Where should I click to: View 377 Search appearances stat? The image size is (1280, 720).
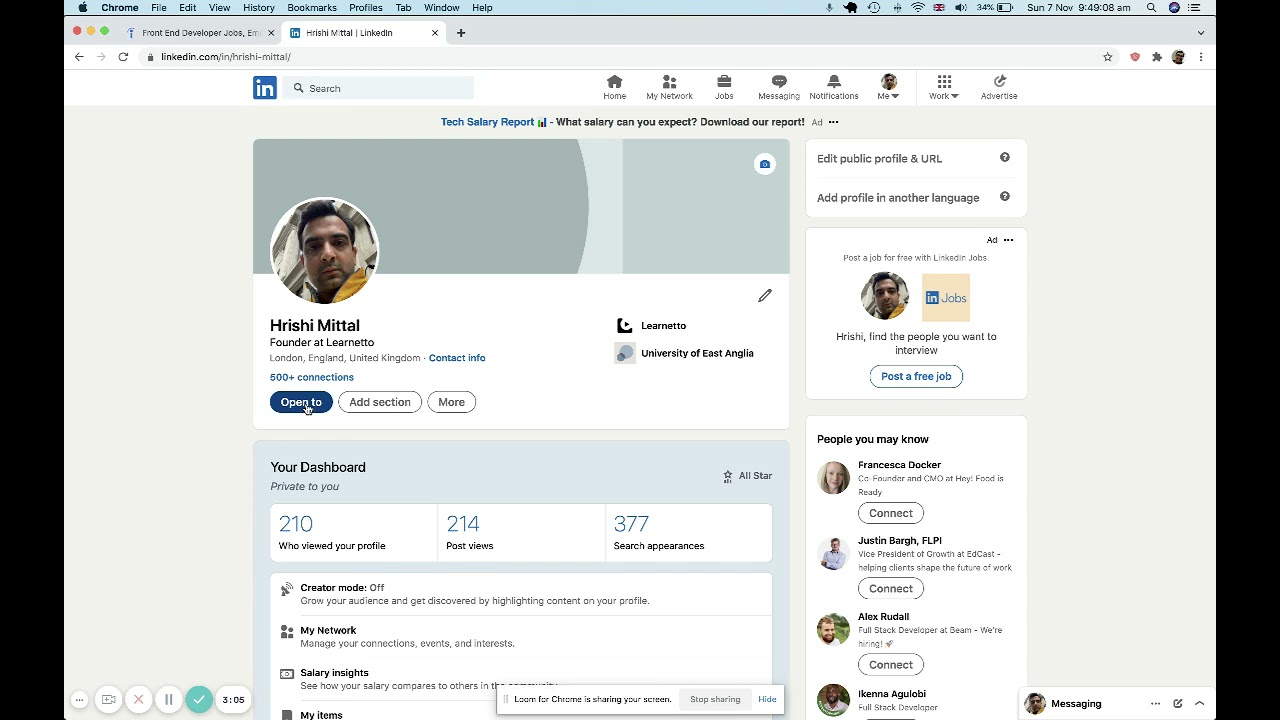pos(689,533)
